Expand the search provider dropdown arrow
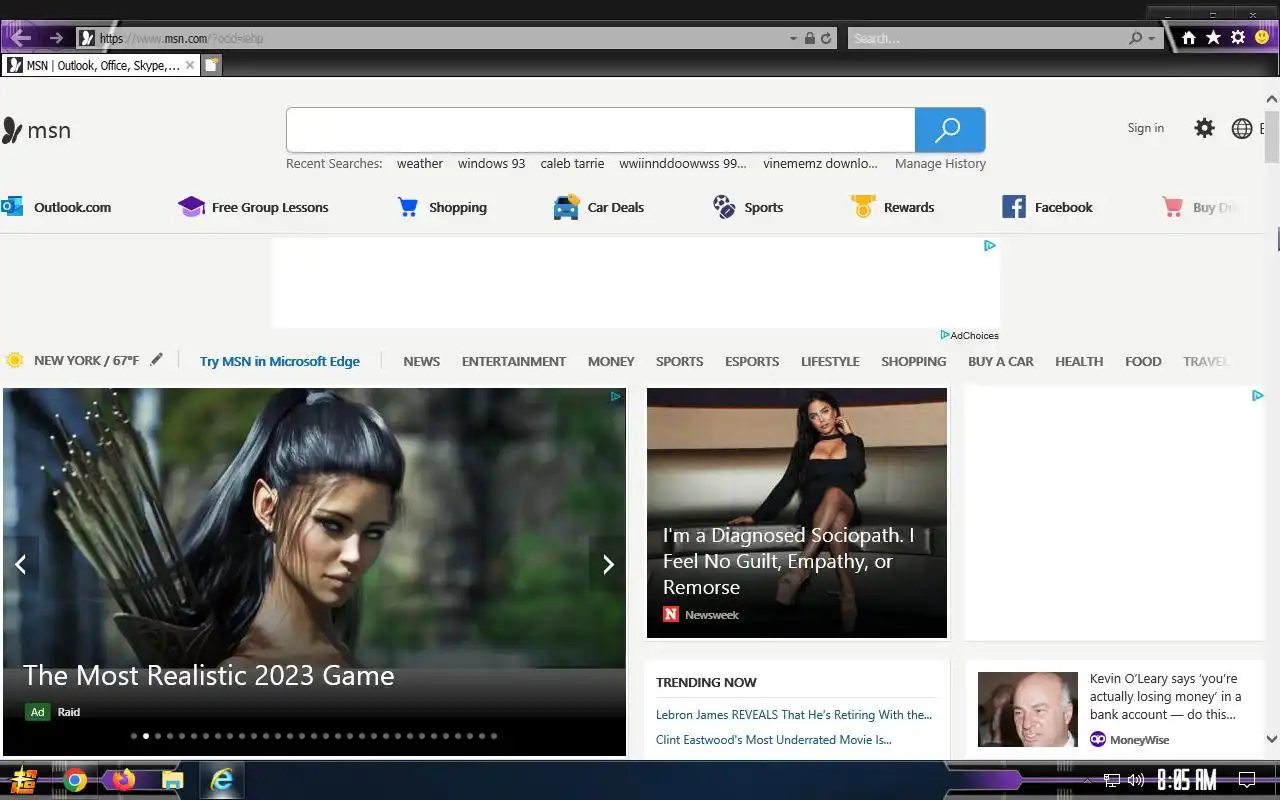Screen dimensions: 1280x800 point(1151,38)
